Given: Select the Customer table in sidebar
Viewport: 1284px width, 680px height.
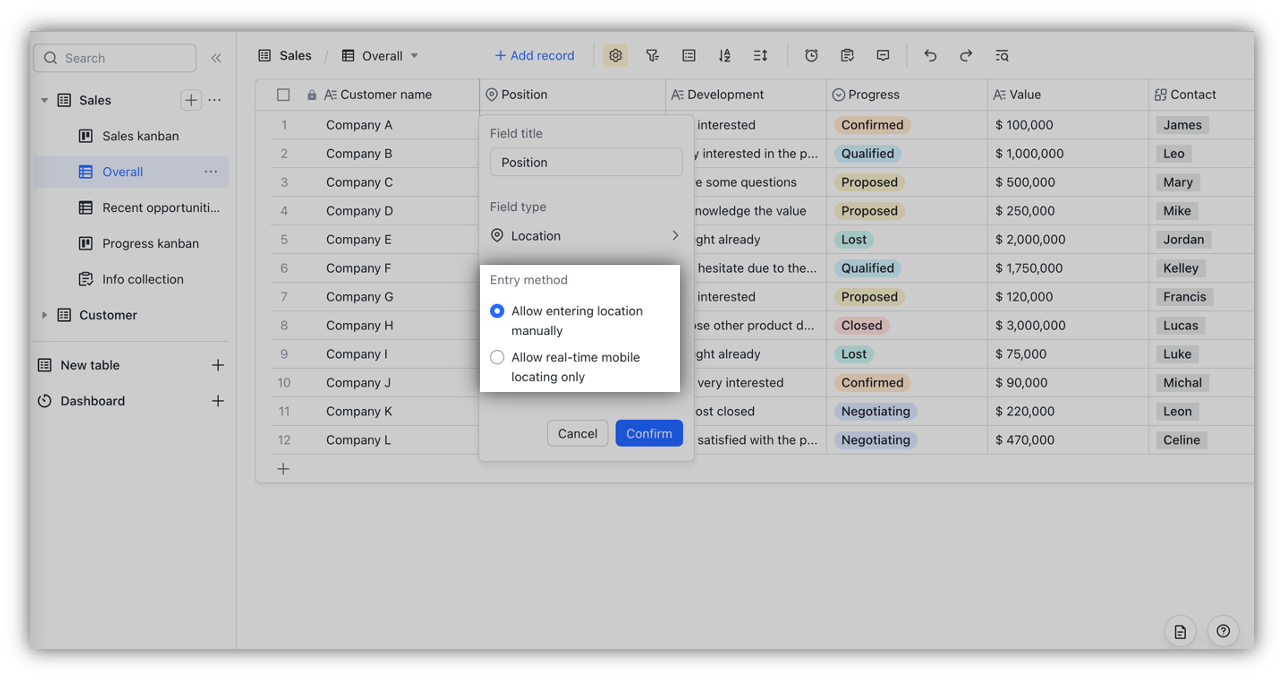Looking at the screenshot, I should point(108,315).
